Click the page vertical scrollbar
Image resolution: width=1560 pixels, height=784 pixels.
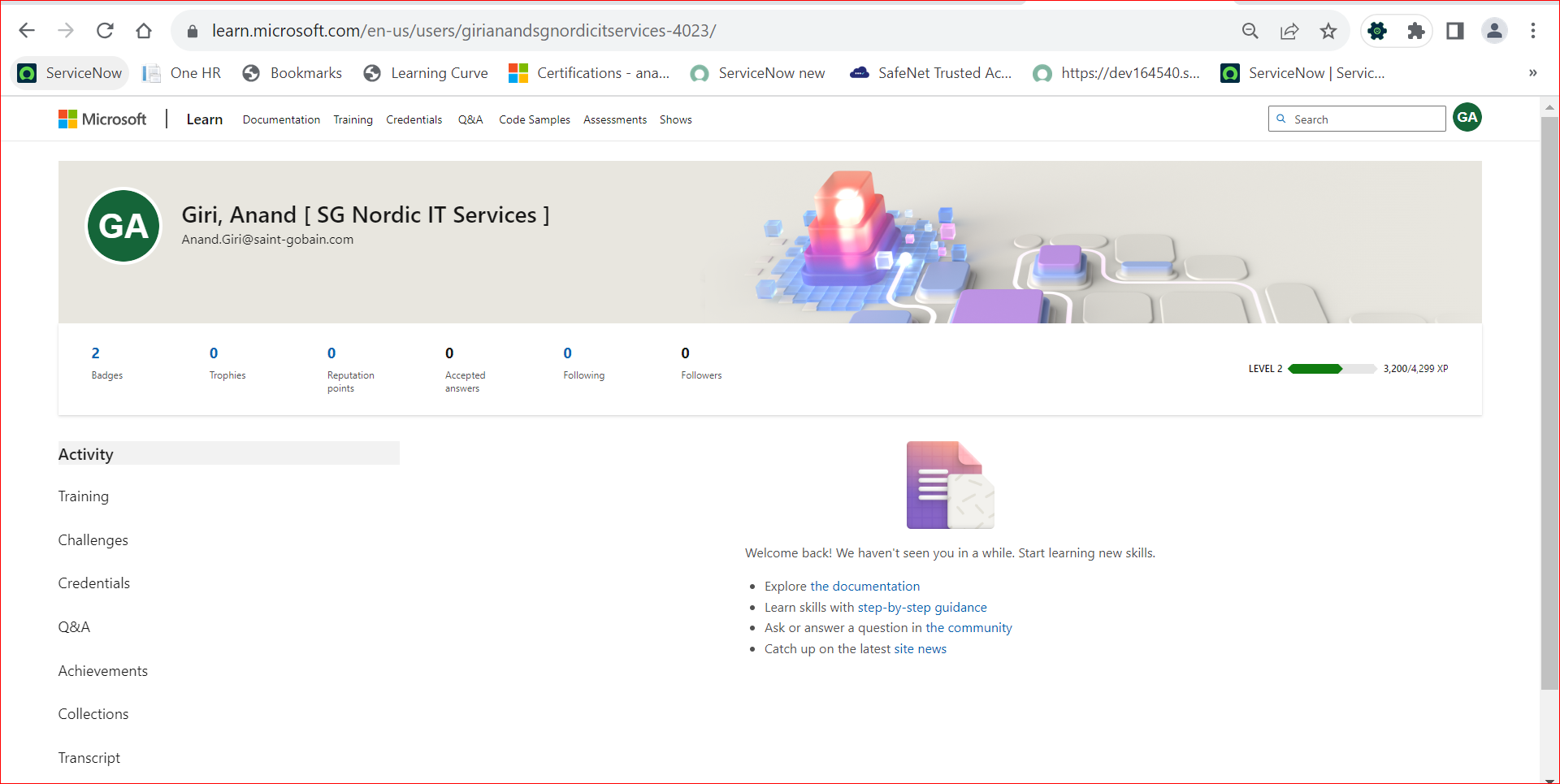[x=1549, y=402]
